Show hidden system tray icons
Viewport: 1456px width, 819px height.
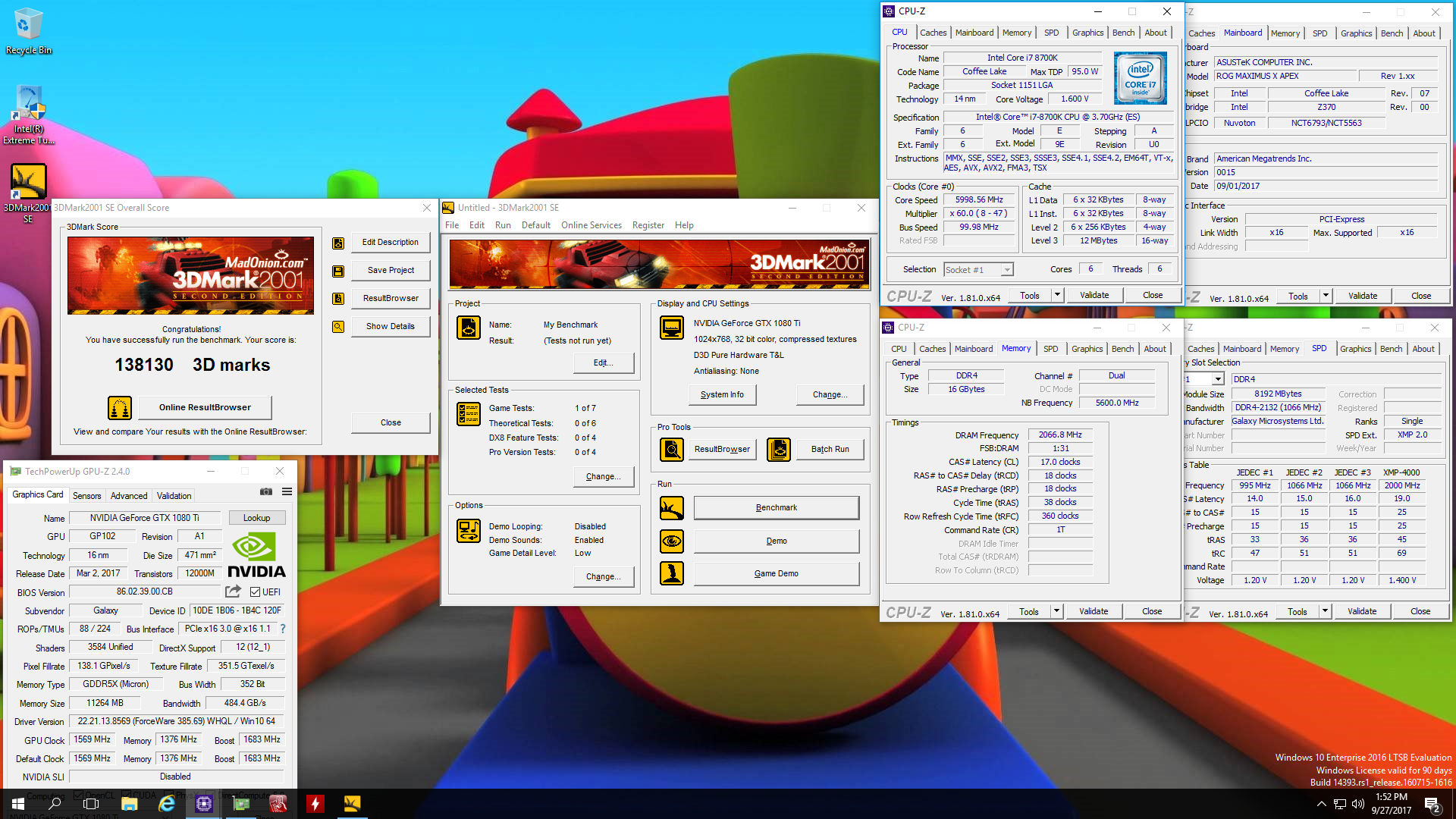pos(1321,804)
